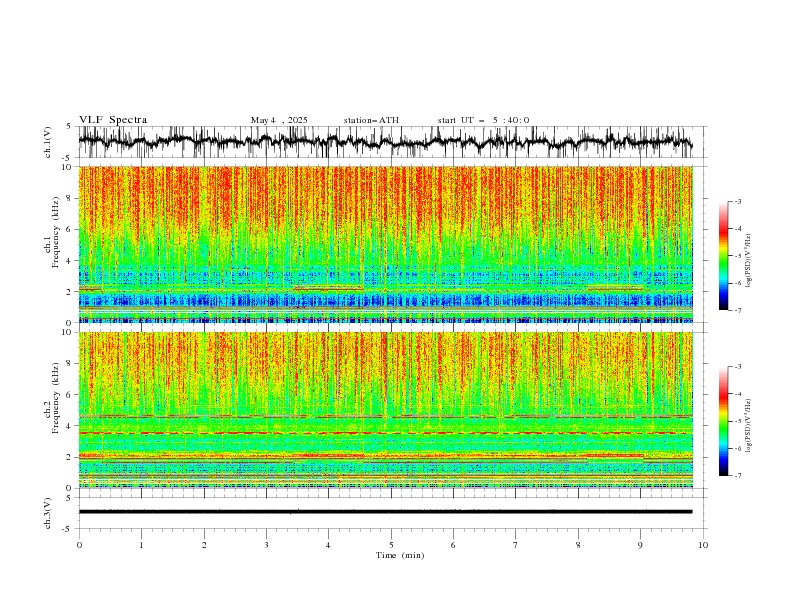Viewport: 792px width, 612px height.
Task: Click the time axis tick label '8'
Action: click(x=578, y=545)
